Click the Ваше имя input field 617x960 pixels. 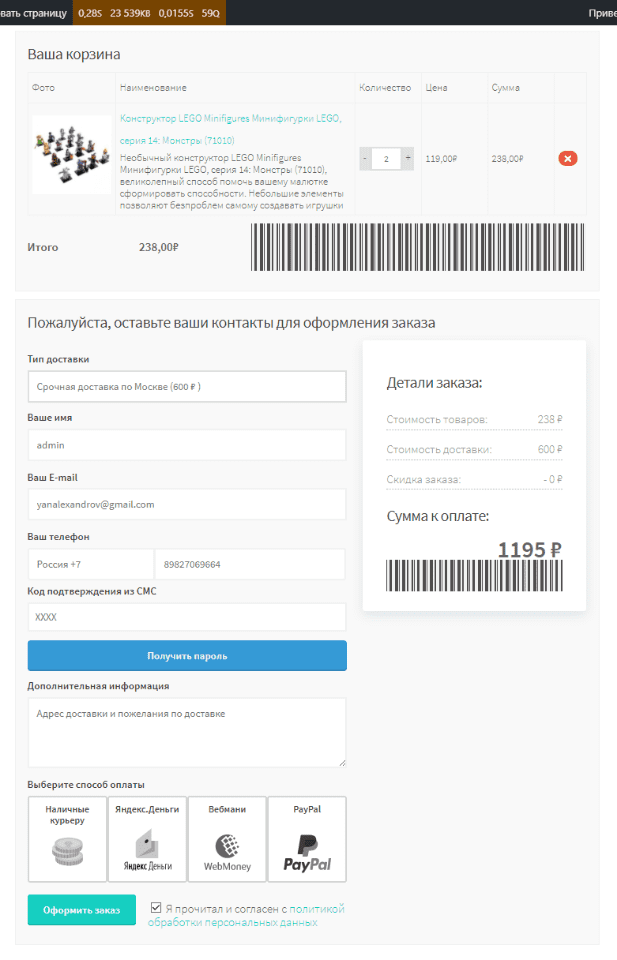tap(186, 445)
